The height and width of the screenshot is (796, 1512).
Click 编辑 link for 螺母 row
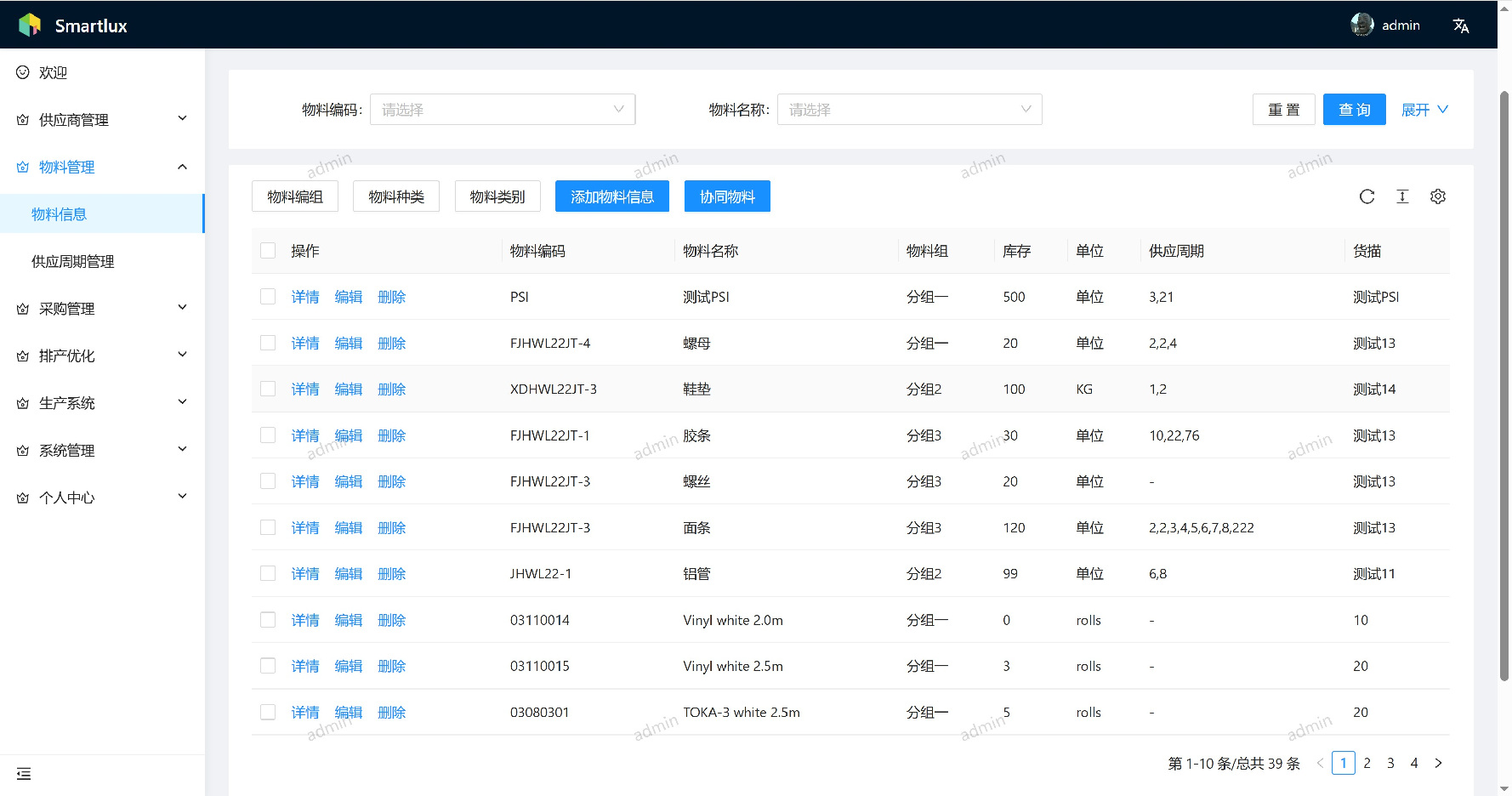349,344
